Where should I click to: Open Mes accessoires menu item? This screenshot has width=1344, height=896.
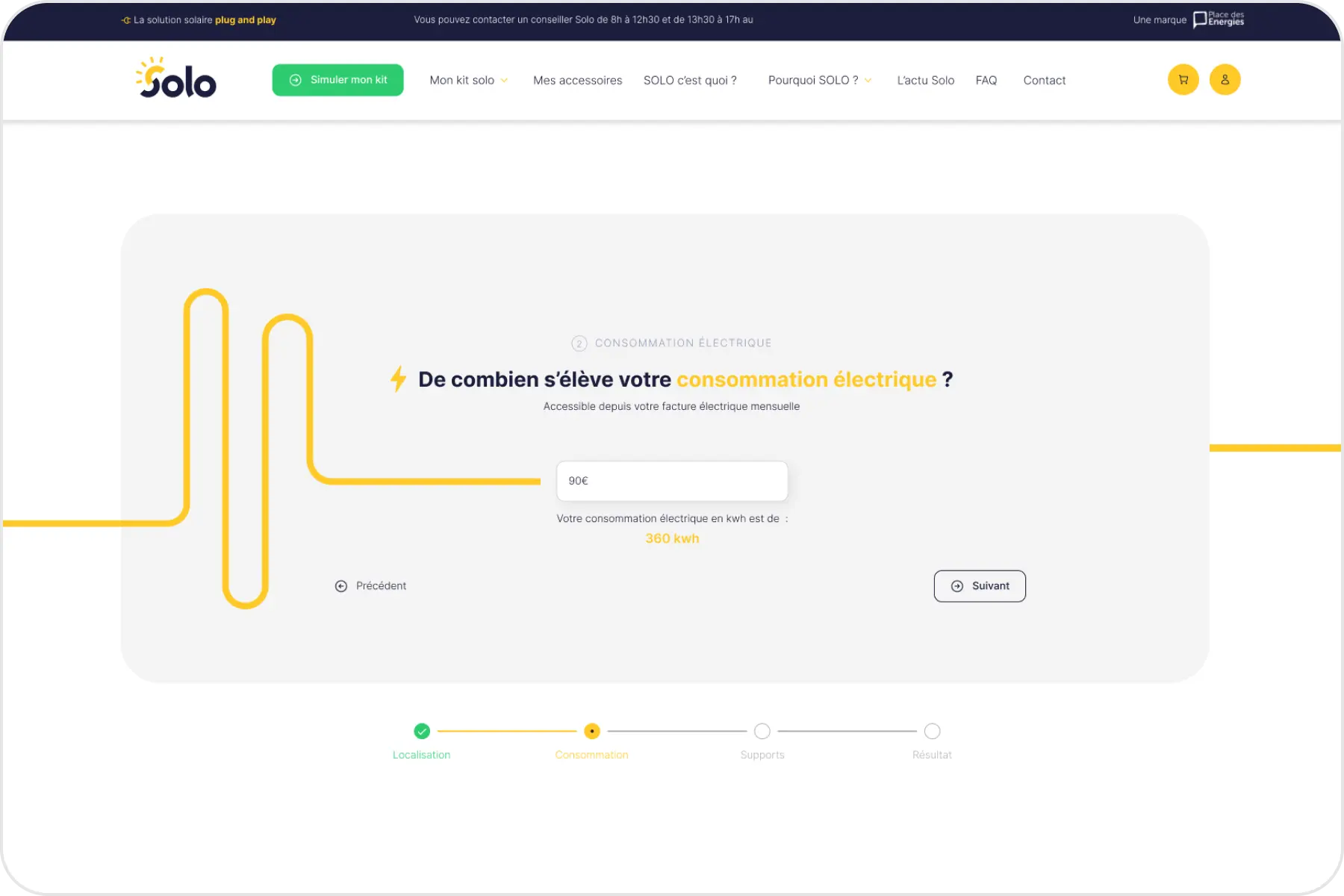tap(577, 81)
